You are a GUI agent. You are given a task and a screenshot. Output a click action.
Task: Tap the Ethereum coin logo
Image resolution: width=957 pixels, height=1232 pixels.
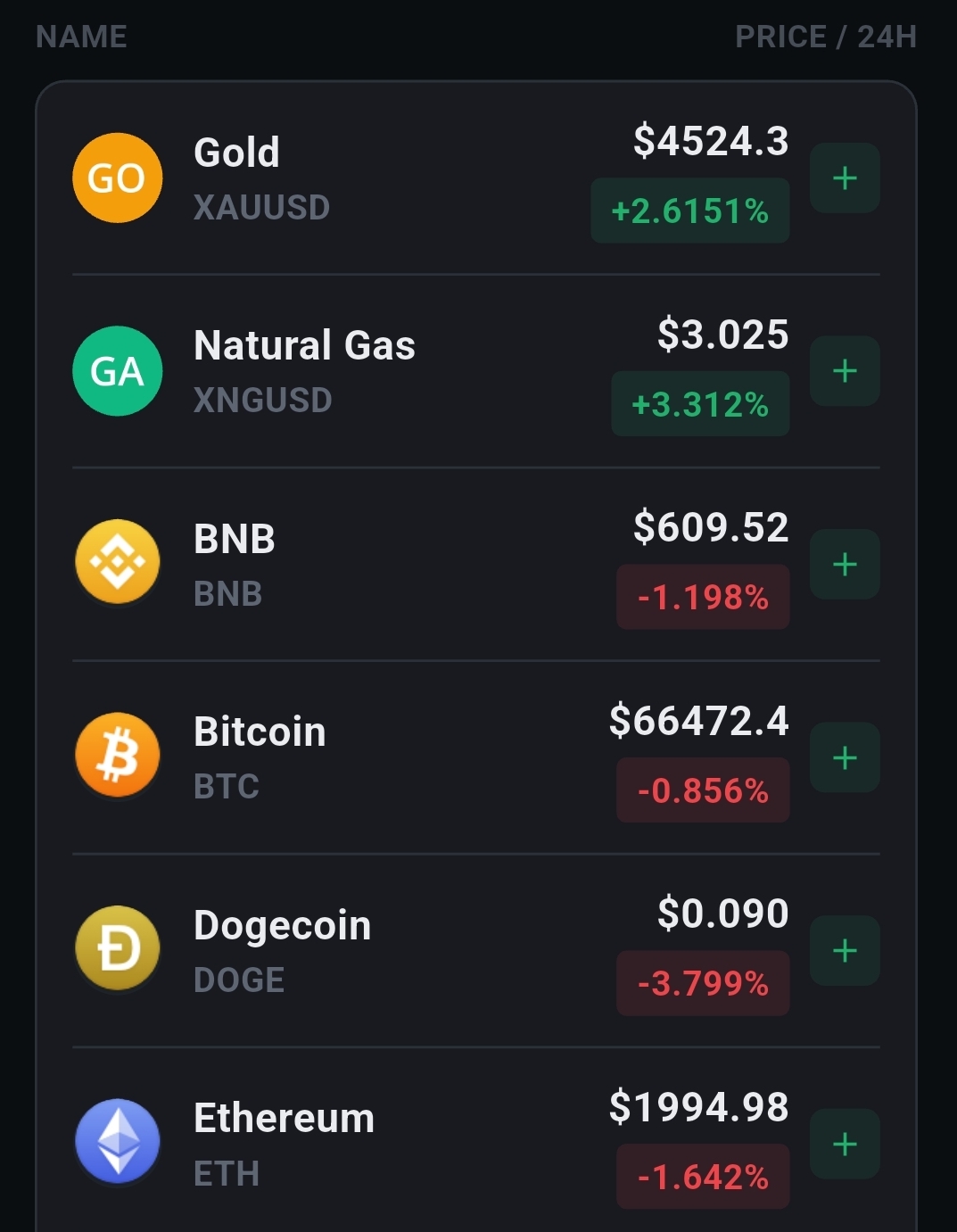pos(117,1141)
